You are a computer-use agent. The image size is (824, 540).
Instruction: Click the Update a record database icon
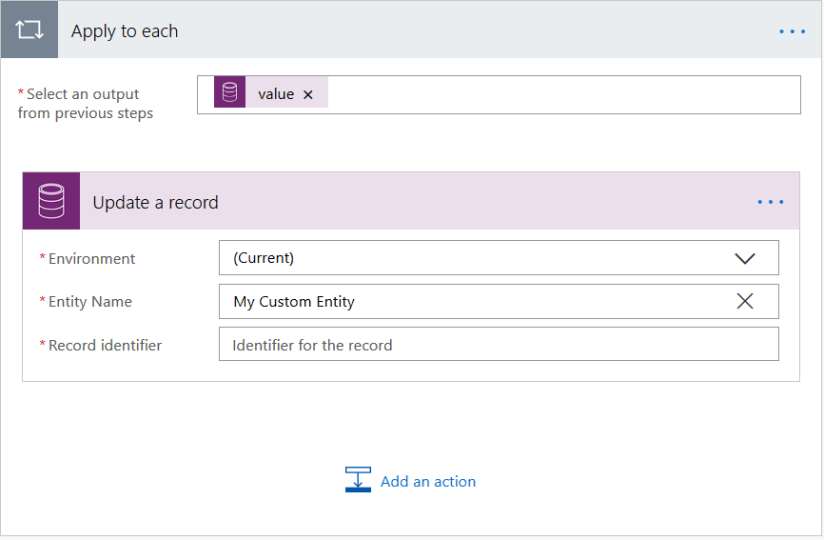pyautogui.click(x=52, y=201)
